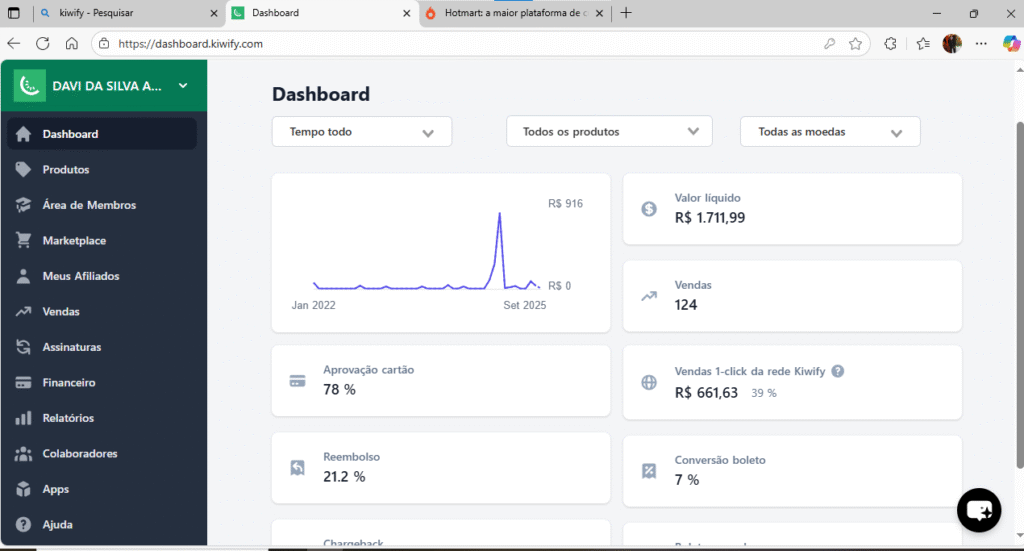The width and height of the screenshot is (1024, 551).
Task: Click the browser address bar URL
Action: click(x=400, y=44)
